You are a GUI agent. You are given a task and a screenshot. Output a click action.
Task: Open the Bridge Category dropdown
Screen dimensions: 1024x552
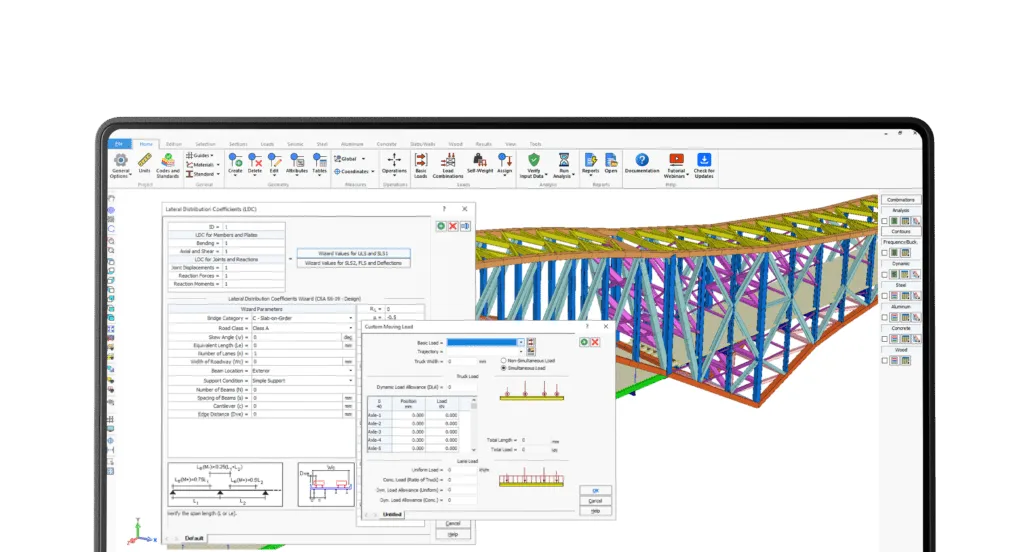click(x=302, y=318)
